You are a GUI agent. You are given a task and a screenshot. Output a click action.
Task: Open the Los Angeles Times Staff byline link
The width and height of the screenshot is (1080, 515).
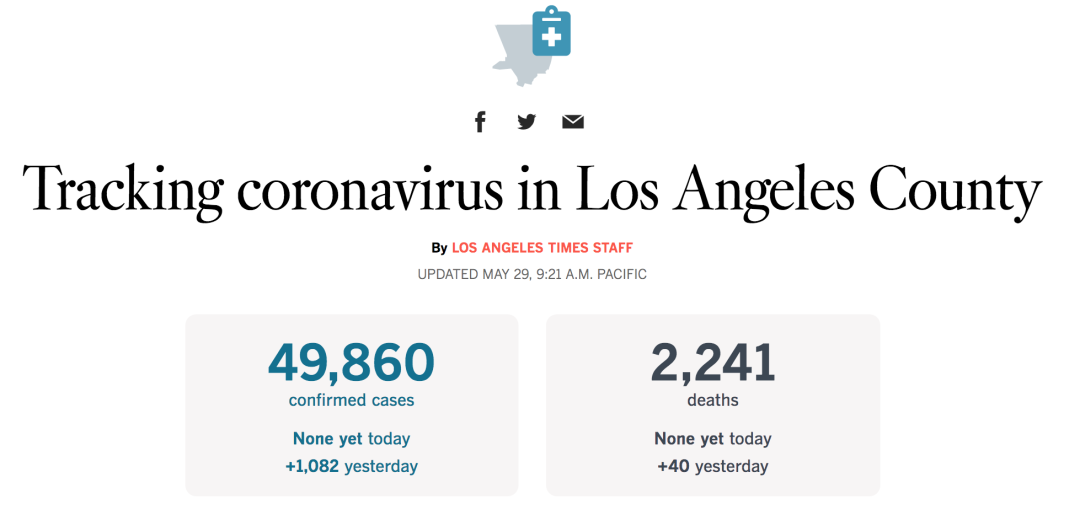(x=542, y=248)
